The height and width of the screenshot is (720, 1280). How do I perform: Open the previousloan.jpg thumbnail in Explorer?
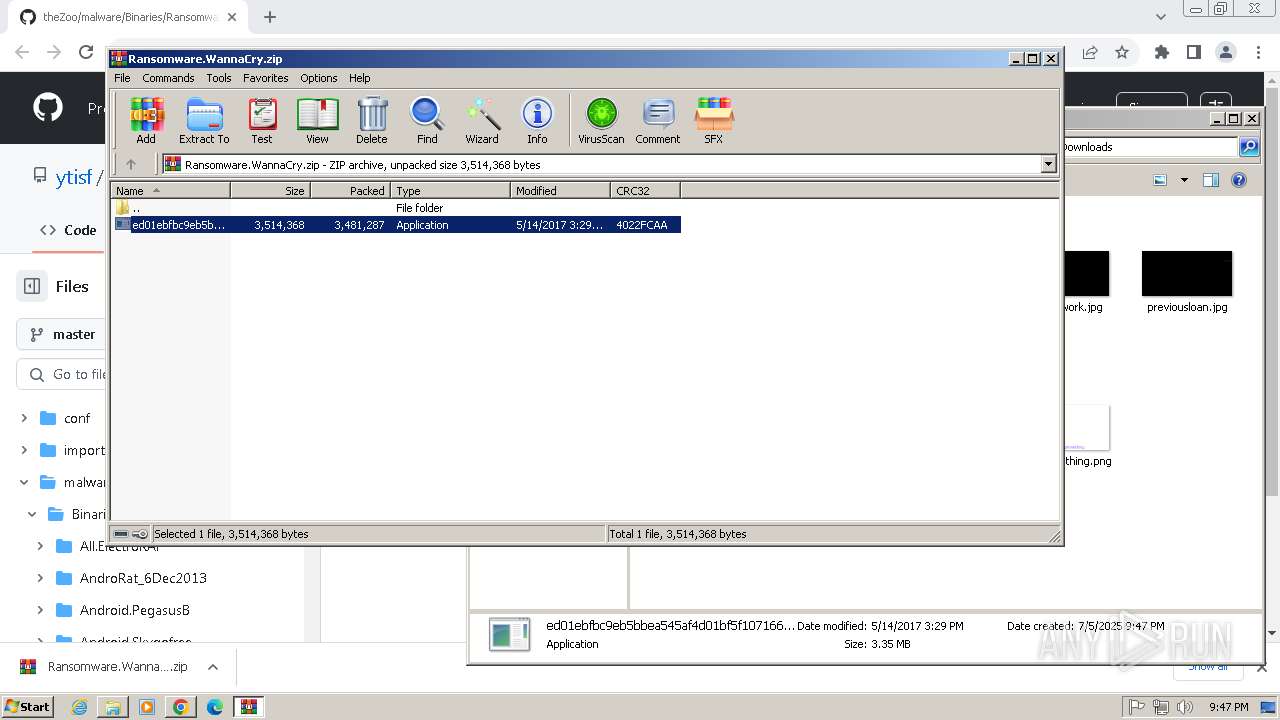[1187, 274]
